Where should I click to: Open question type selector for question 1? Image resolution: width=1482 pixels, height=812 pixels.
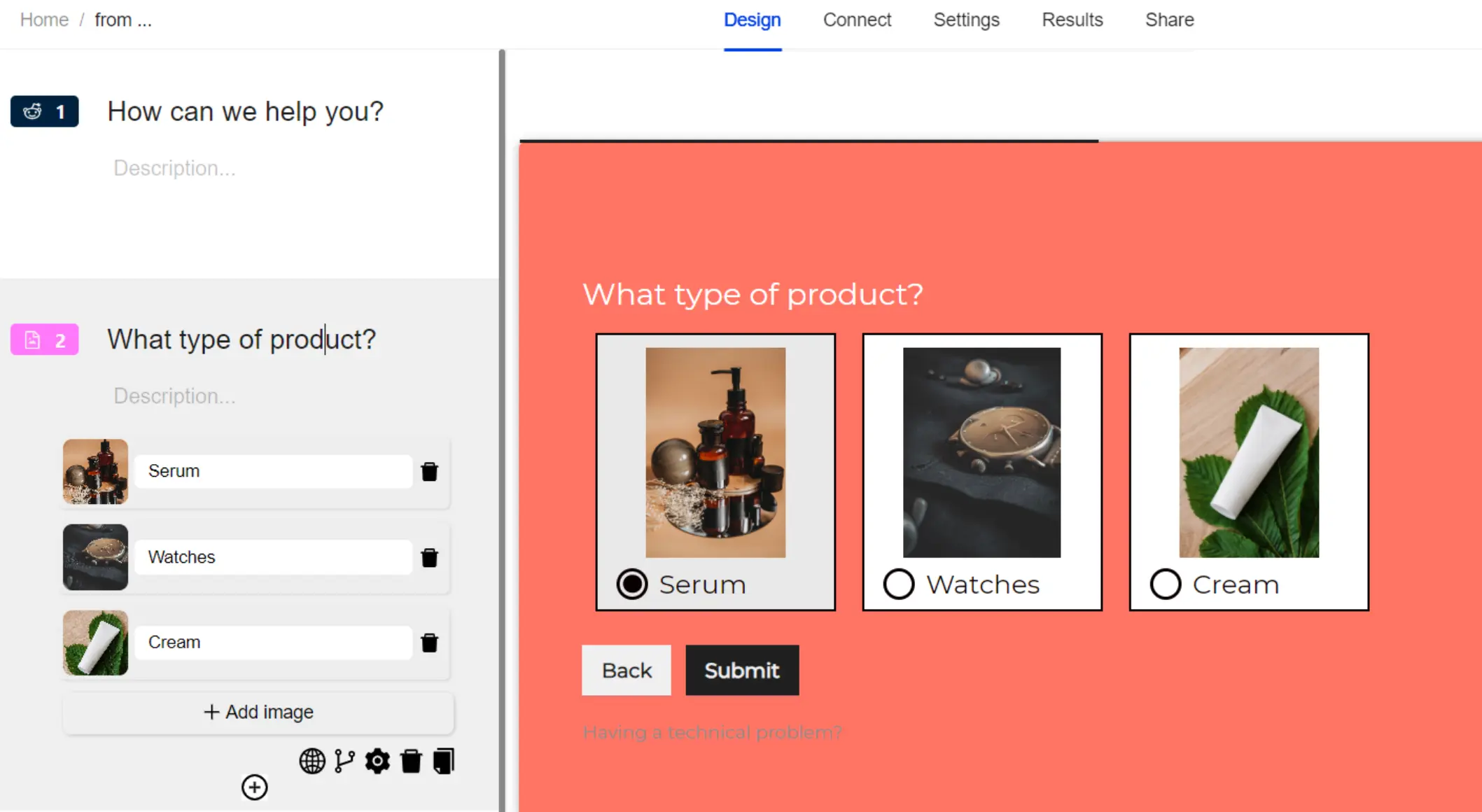click(x=44, y=111)
